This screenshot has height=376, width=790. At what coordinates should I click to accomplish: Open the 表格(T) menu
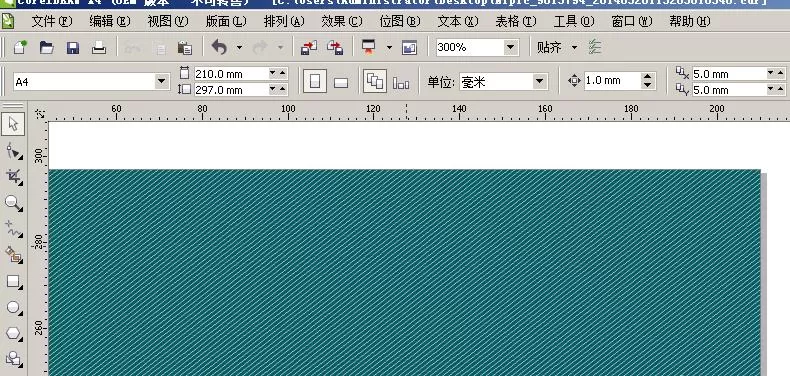point(516,22)
